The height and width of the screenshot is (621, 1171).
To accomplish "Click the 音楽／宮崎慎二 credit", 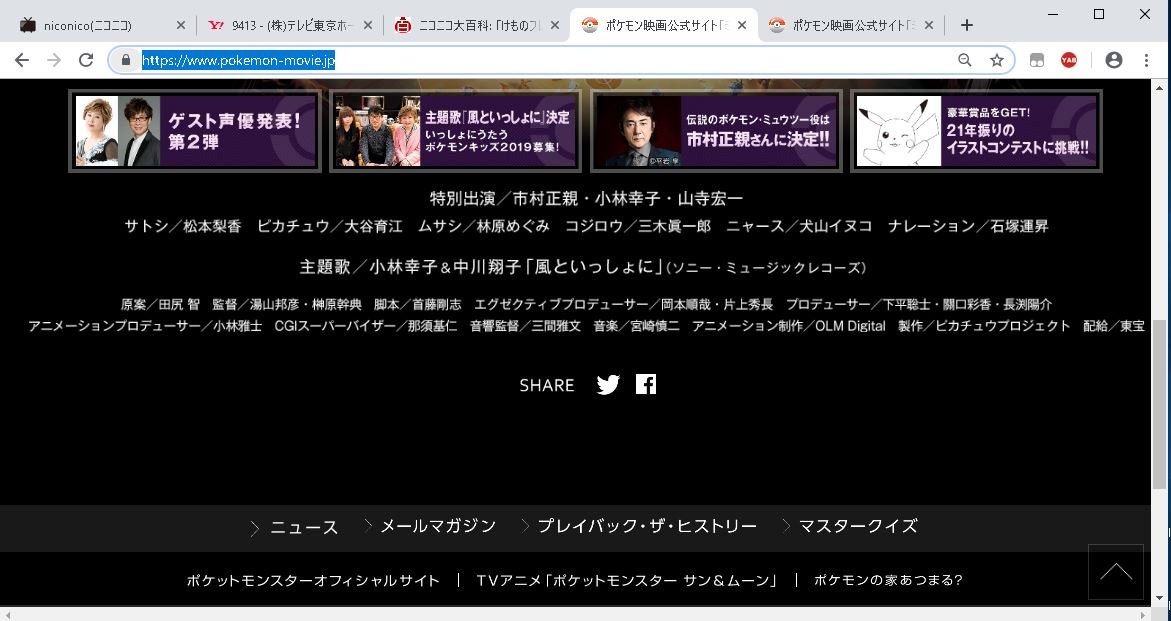I will point(636,326).
